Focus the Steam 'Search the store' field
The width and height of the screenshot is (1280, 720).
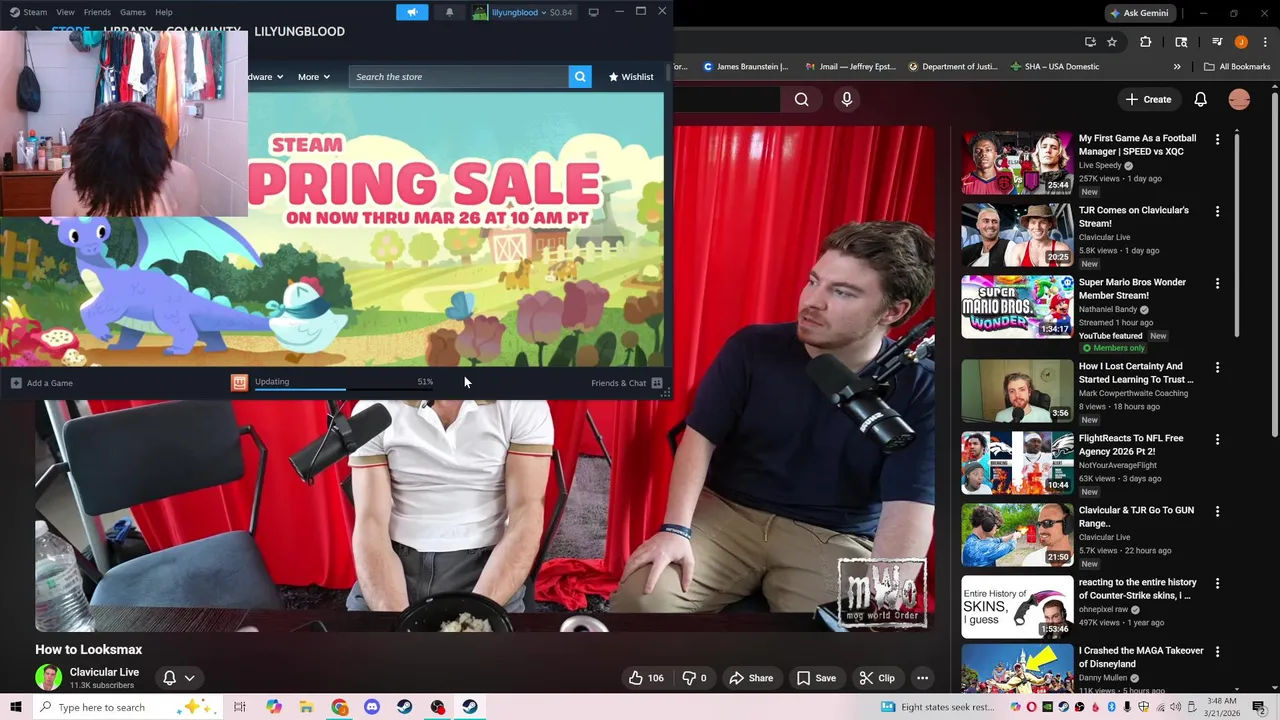(x=458, y=77)
